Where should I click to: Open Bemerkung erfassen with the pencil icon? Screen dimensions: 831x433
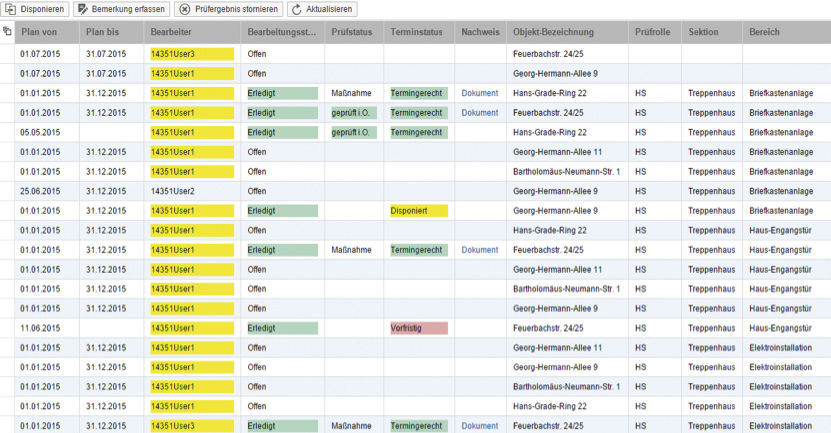(x=121, y=9)
